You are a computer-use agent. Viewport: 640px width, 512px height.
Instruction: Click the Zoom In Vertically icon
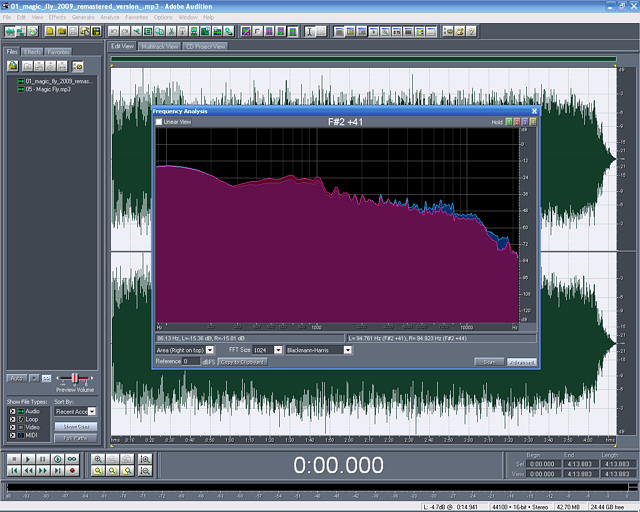coord(145,459)
